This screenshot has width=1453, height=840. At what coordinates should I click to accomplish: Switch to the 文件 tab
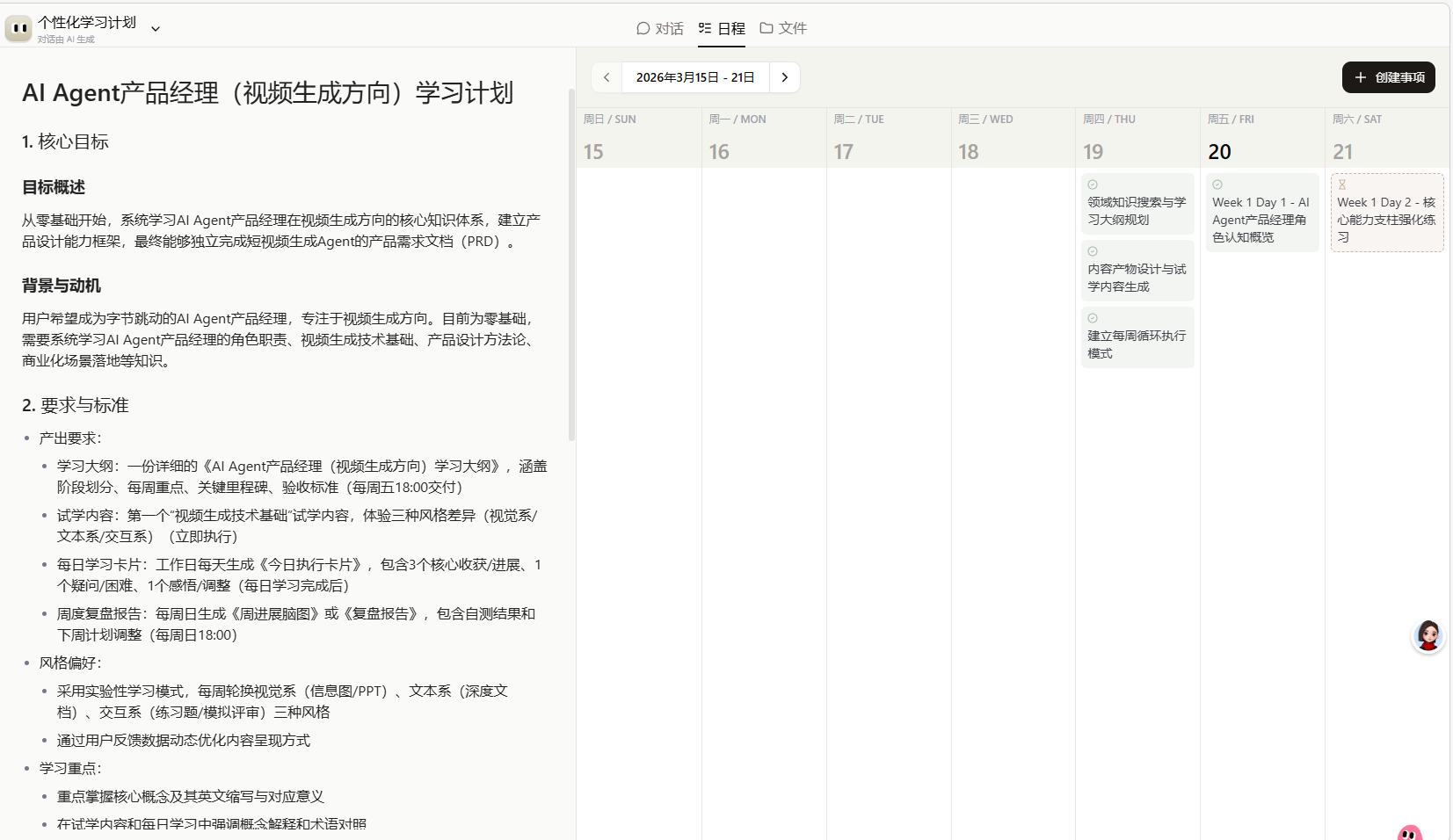click(785, 28)
